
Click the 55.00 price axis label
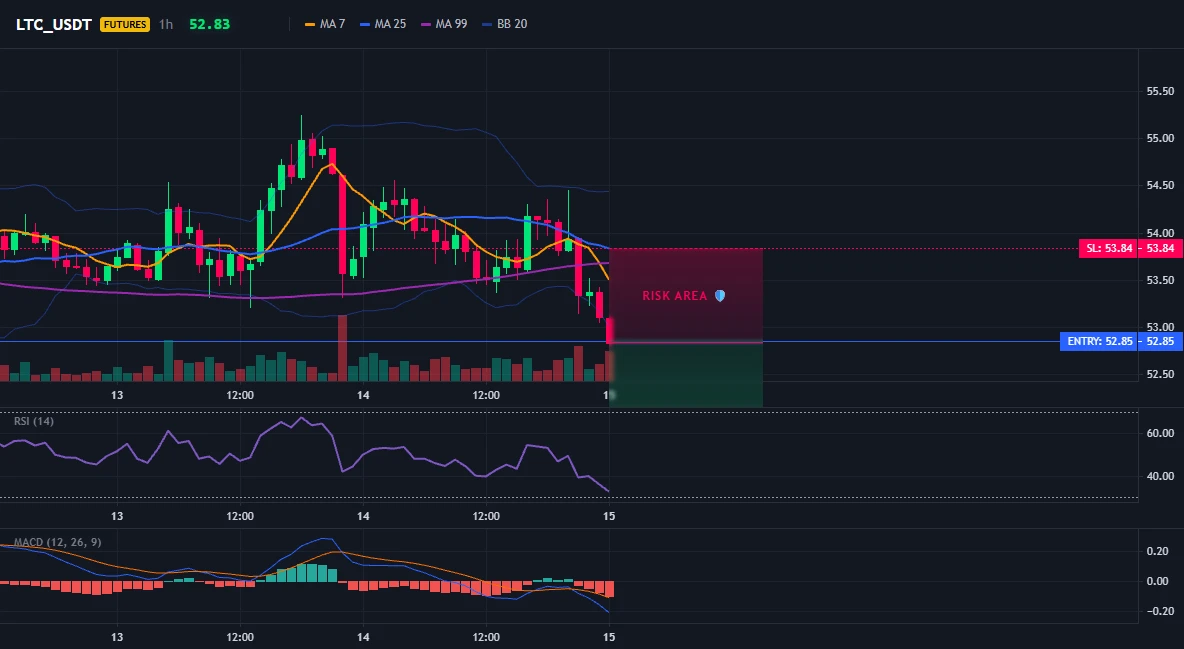1160,138
